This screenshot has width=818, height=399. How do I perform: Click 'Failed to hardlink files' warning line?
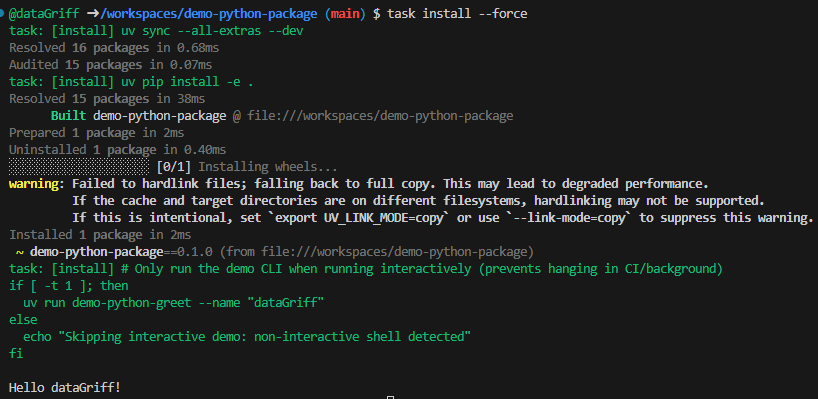pos(391,184)
